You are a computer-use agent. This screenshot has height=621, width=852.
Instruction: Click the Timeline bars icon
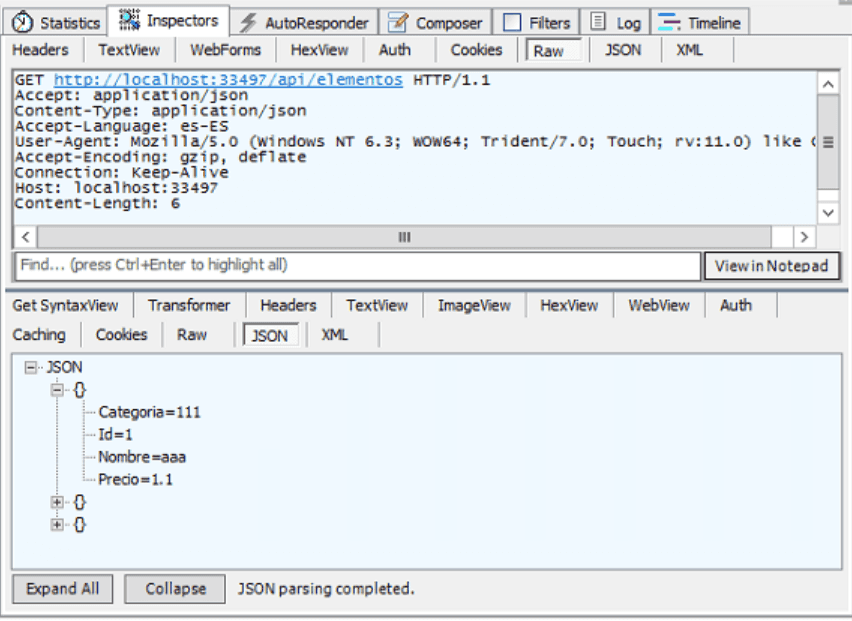668,22
